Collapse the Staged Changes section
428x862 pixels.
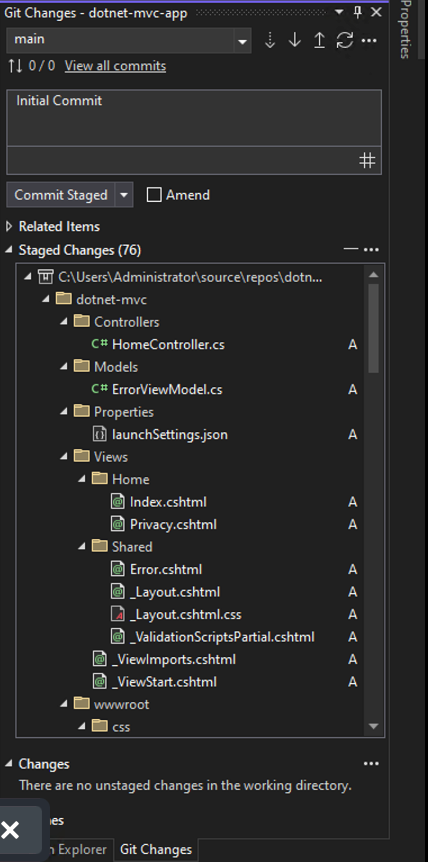pos(9,250)
